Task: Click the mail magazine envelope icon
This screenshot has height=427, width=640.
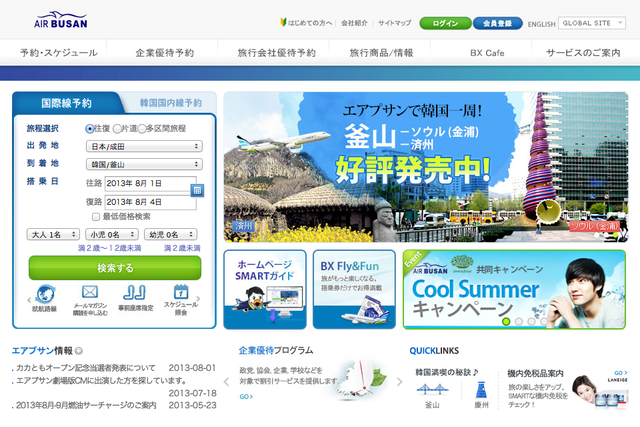Action: pos(90,292)
